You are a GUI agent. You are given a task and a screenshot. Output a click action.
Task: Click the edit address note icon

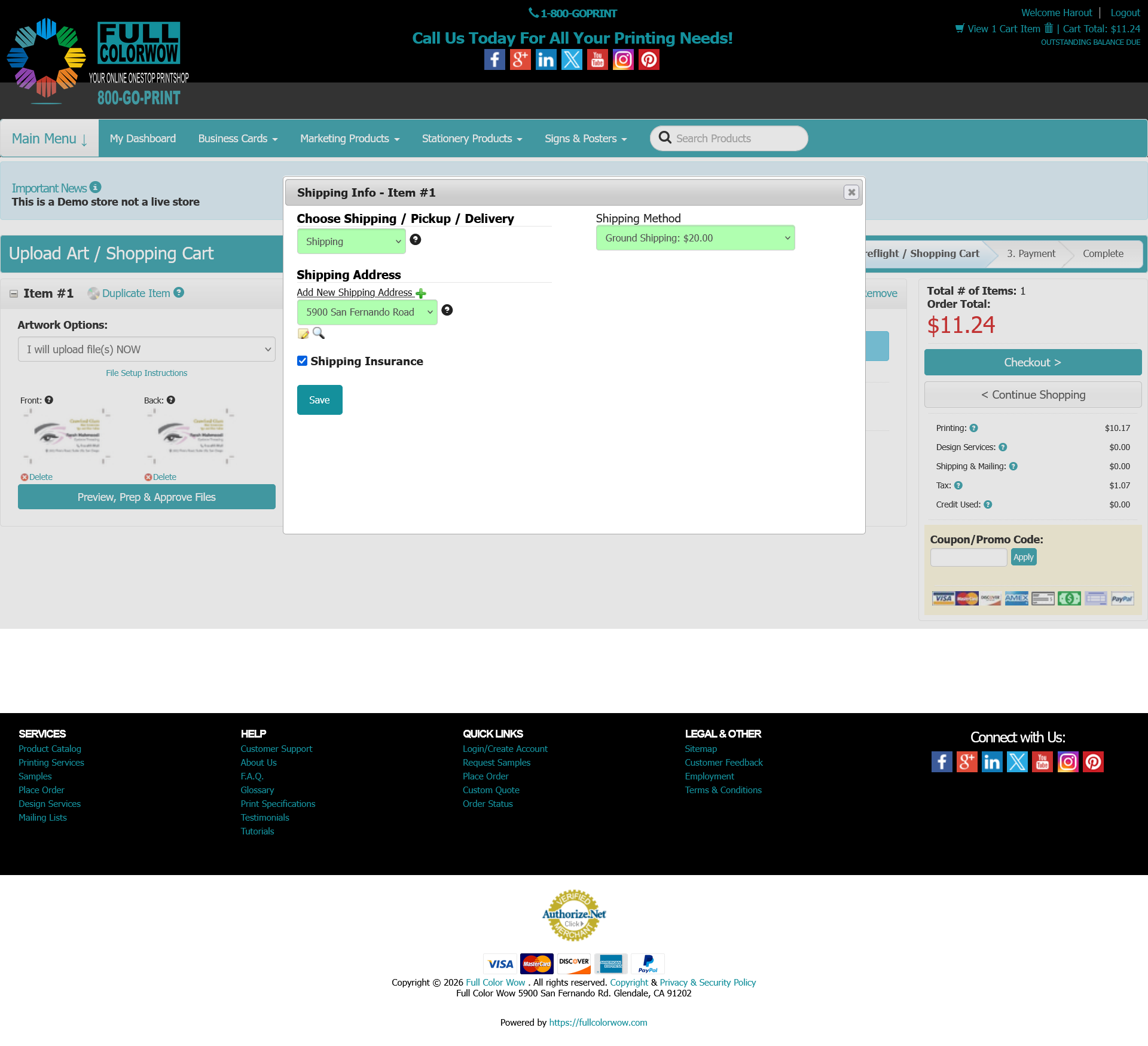click(x=303, y=334)
